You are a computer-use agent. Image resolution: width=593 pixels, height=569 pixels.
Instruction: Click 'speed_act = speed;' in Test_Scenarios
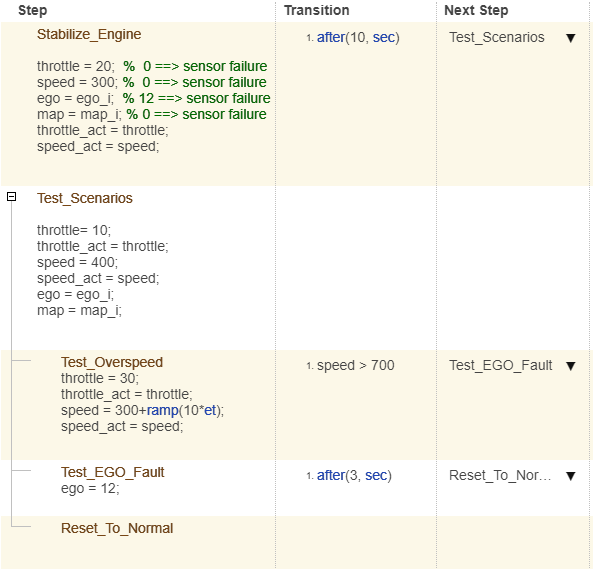(x=98, y=278)
